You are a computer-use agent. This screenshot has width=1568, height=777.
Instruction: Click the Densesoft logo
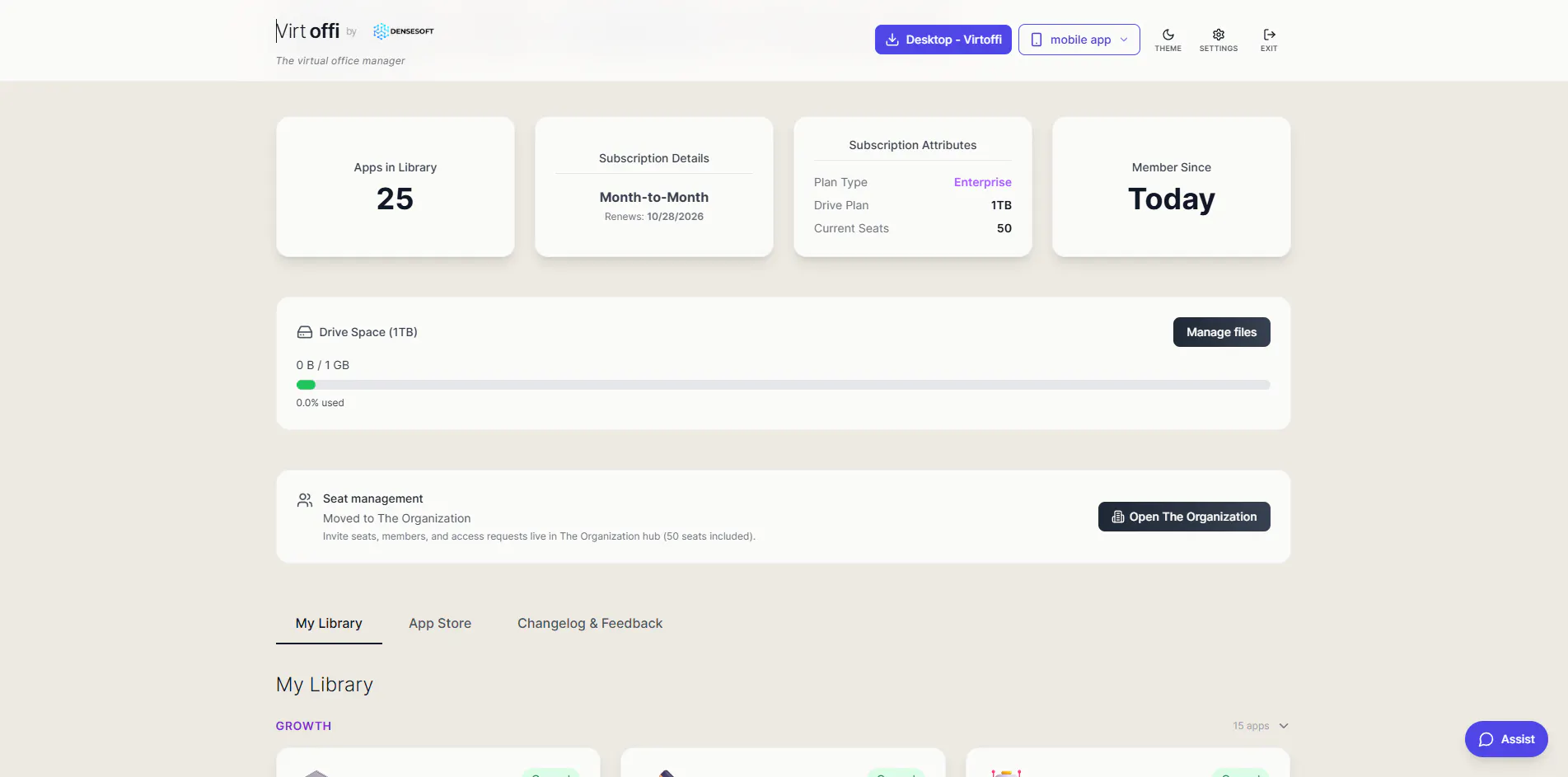(403, 31)
